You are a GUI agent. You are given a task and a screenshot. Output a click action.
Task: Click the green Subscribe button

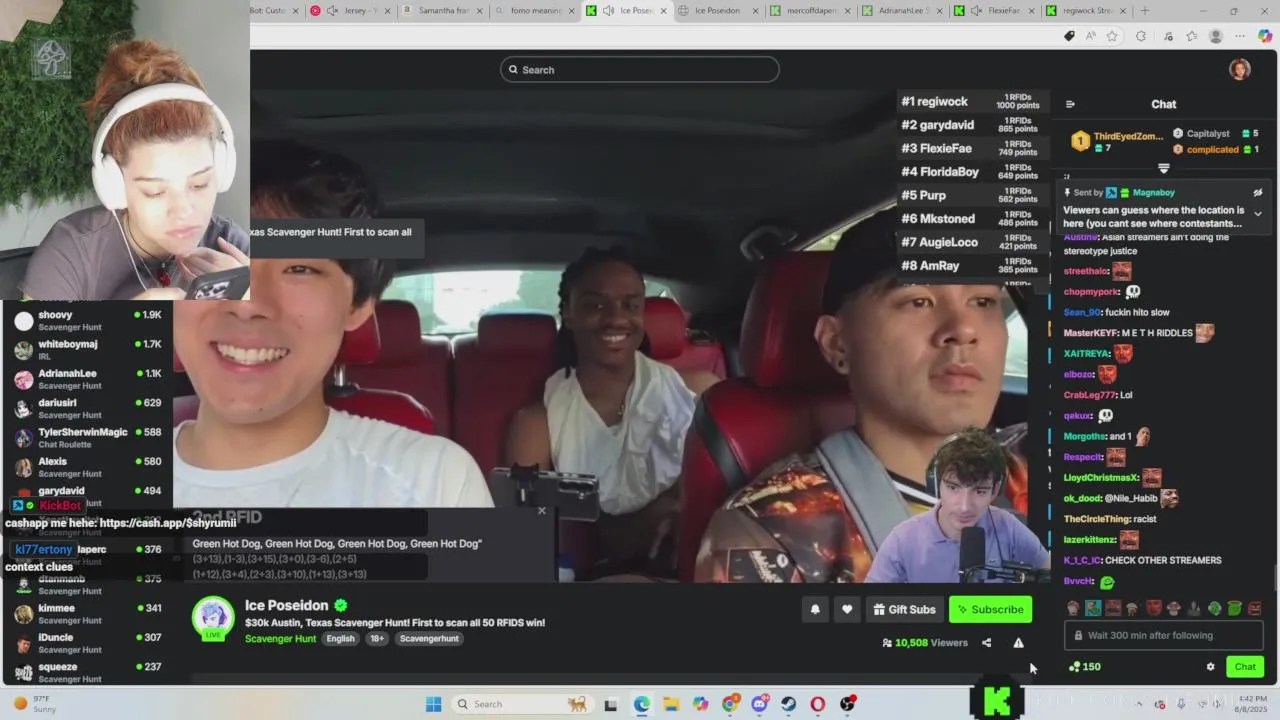(x=990, y=609)
